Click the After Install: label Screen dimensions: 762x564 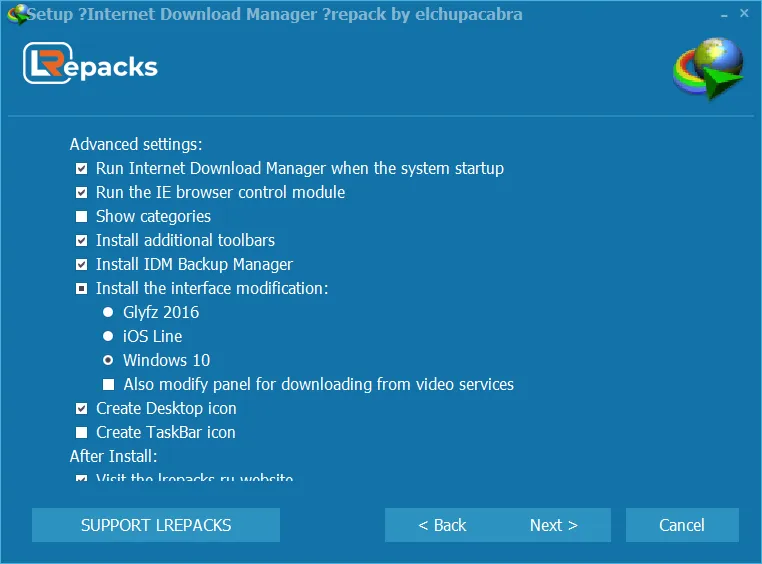coord(113,456)
